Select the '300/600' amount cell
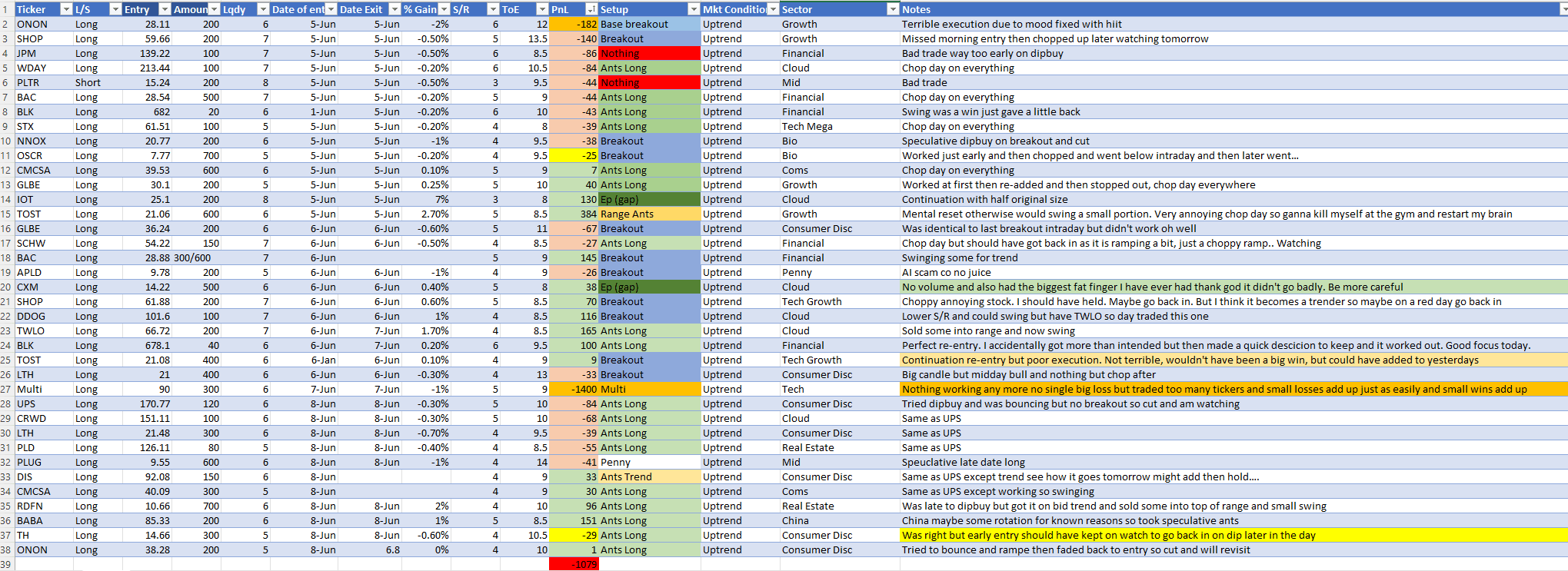This screenshot has width=1568, height=571. coord(196,257)
